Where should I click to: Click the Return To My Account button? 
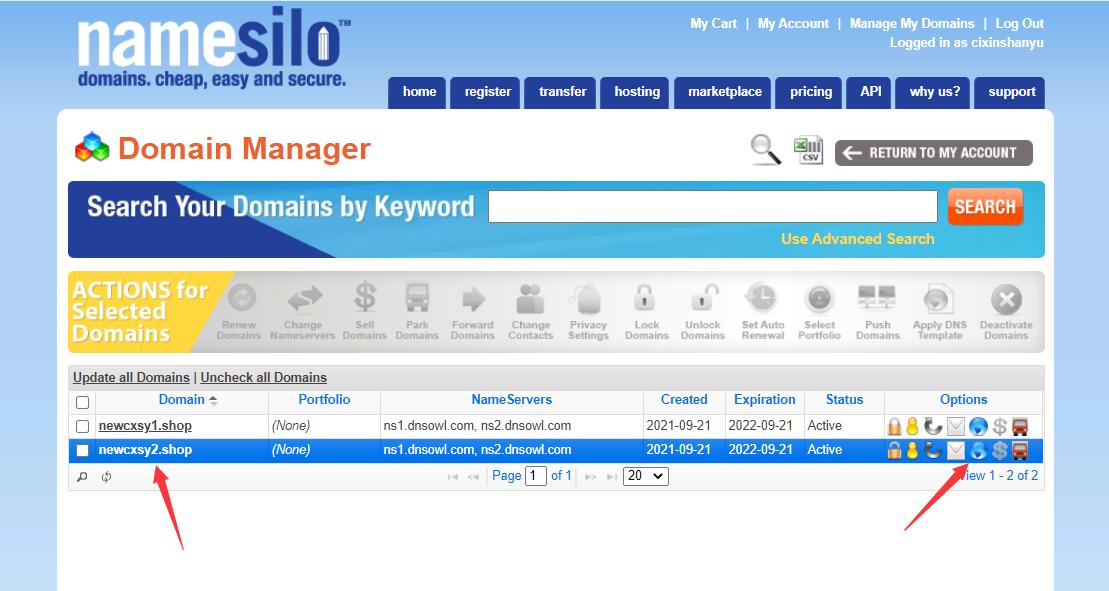point(934,153)
